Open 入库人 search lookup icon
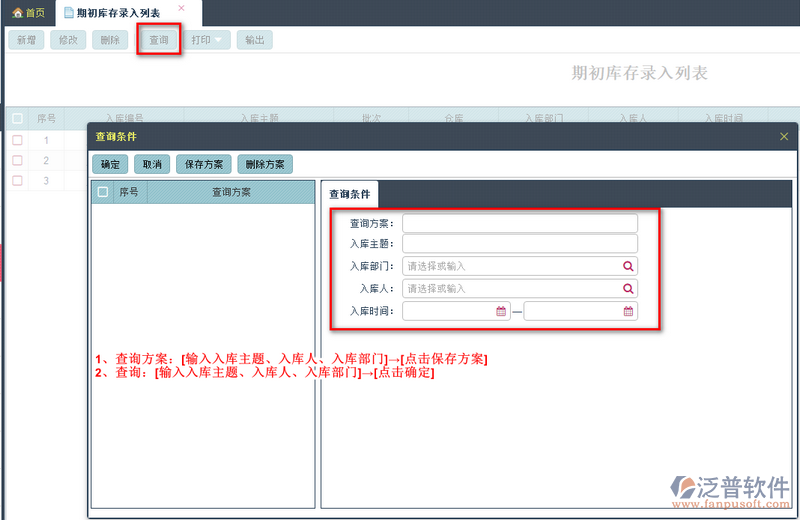This screenshot has width=800, height=520. tap(628, 288)
